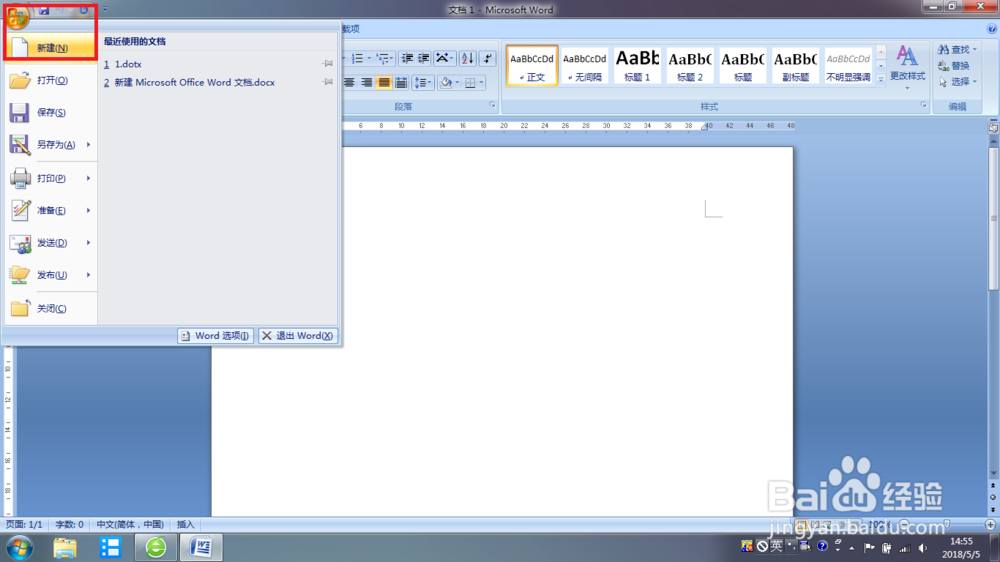Viewport: 1000px width, 562px height.
Task: Apply the 副标题 style
Action: pos(795,66)
